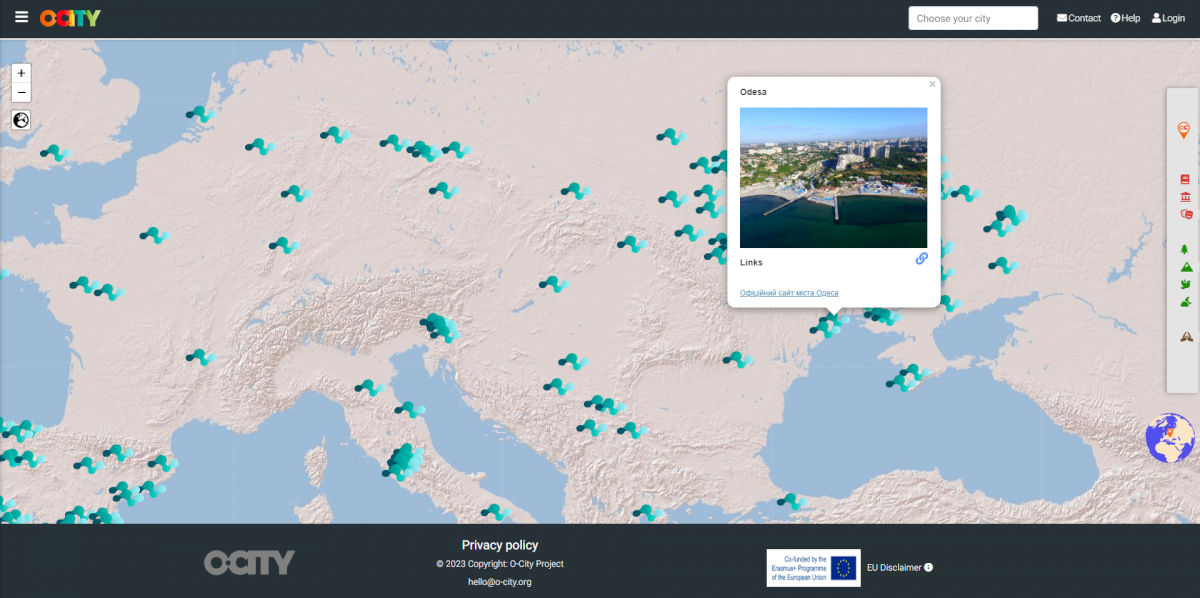The width and height of the screenshot is (1200, 598).
Task: Open the Help link
Action: [x=1125, y=18]
